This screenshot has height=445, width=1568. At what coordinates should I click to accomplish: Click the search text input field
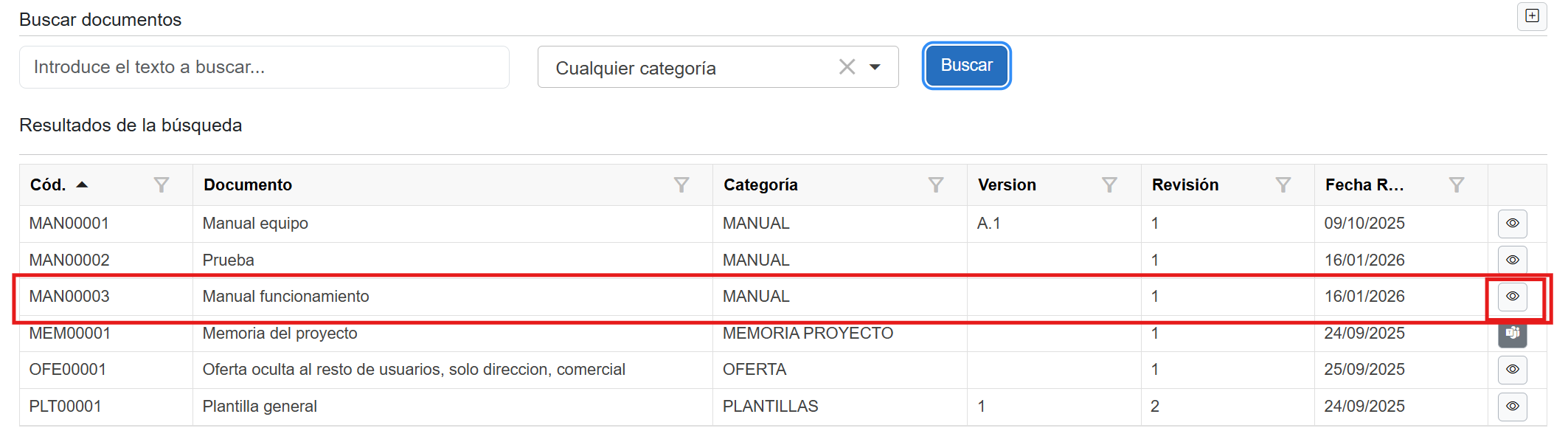point(264,67)
